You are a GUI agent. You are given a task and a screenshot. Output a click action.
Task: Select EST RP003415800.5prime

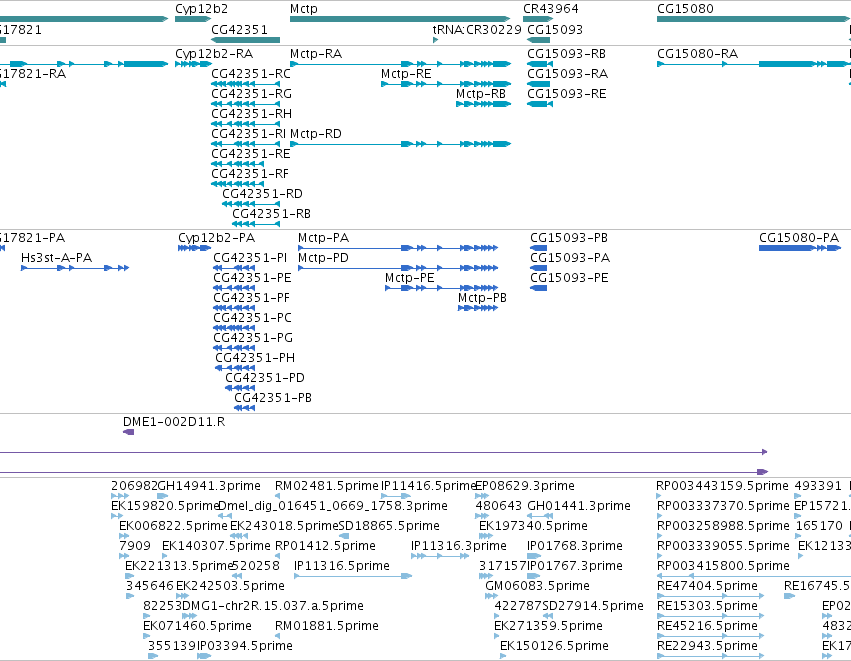723,566
